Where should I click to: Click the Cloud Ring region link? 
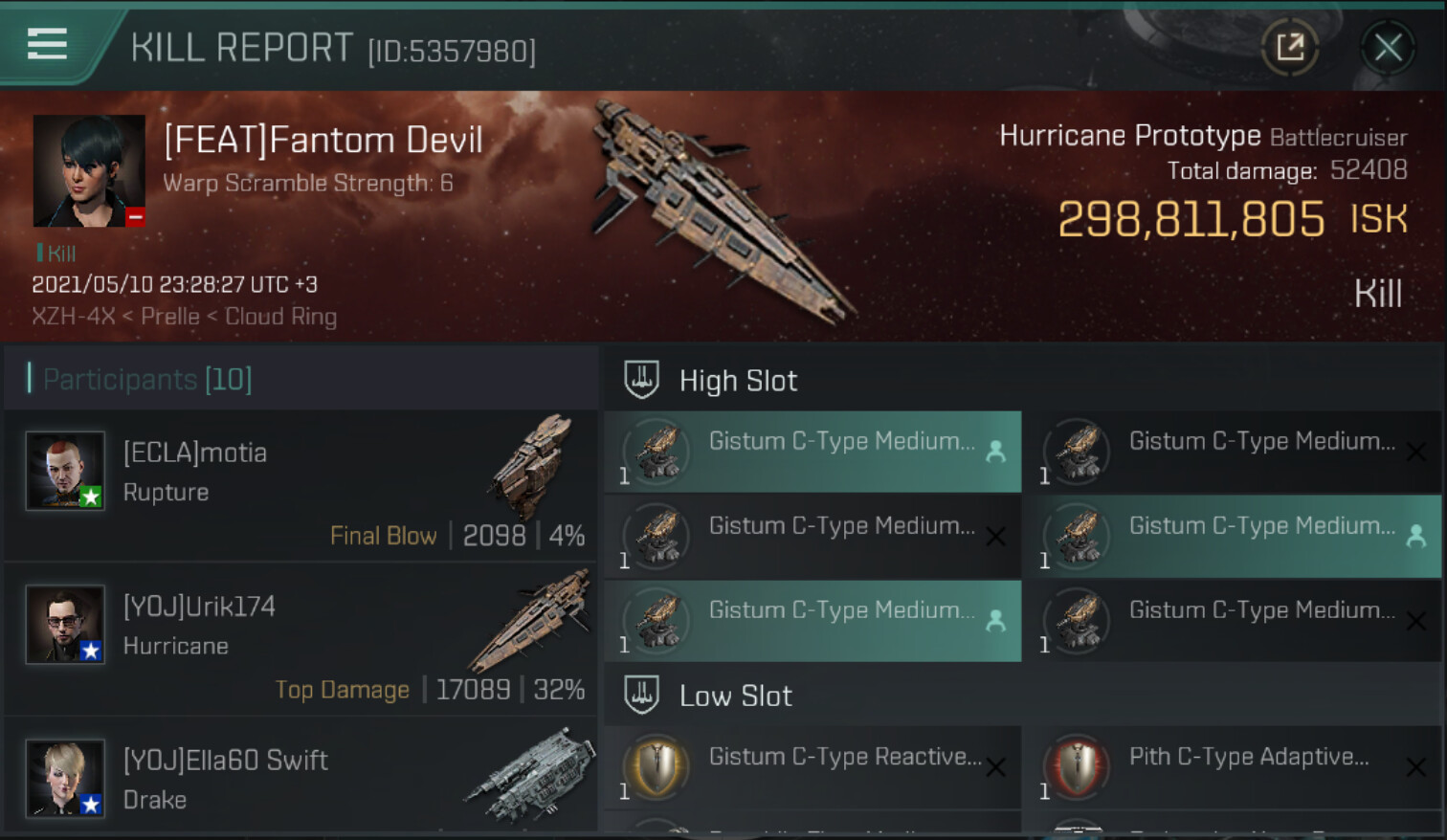tap(280, 317)
